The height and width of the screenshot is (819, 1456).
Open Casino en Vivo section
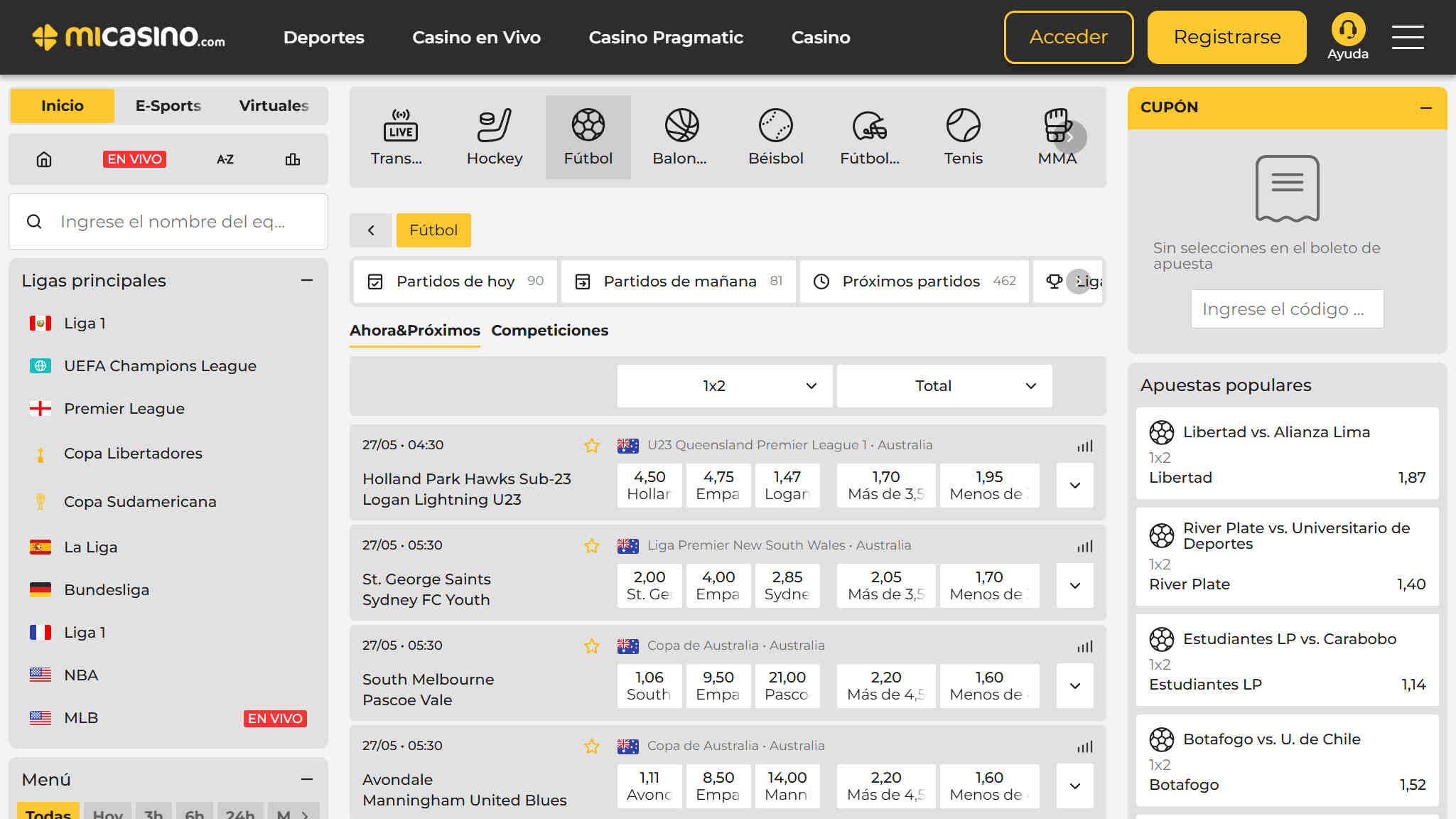tap(476, 37)
